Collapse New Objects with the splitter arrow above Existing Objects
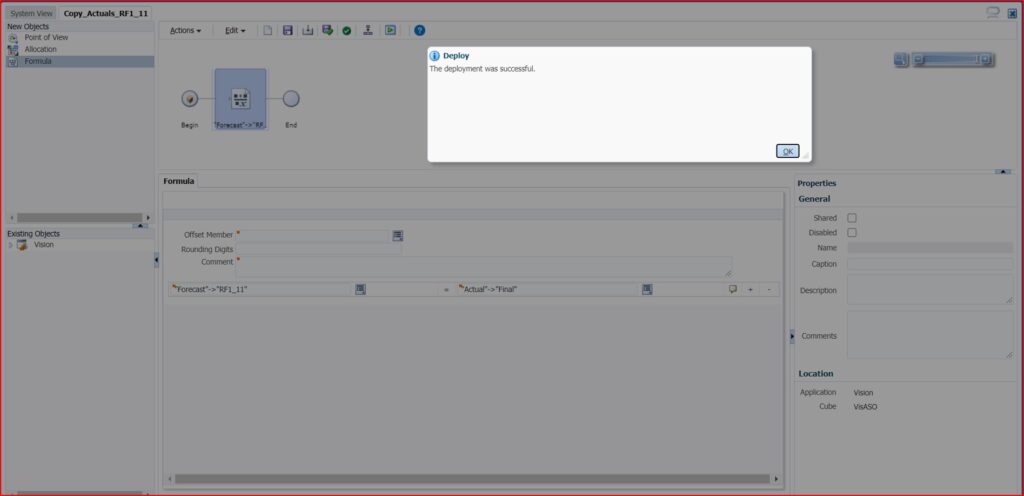Image resolution: width=1024 pixels, height=496 pixels. (140, 226)
